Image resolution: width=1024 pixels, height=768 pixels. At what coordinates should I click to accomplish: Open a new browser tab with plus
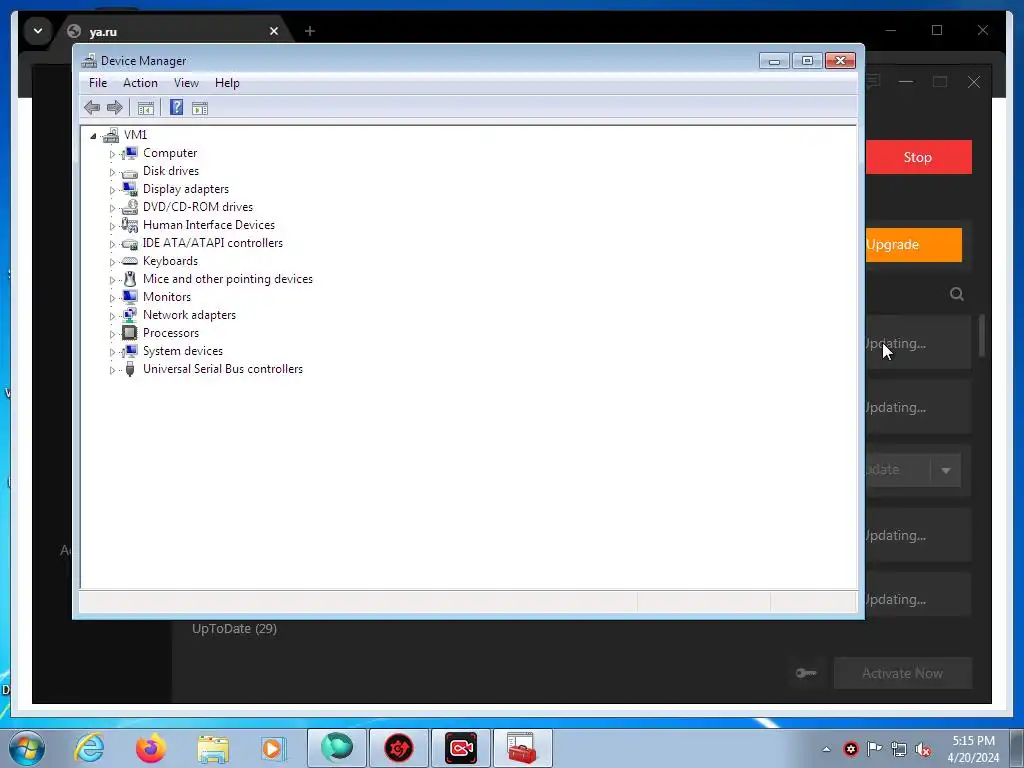pos(310,31)
